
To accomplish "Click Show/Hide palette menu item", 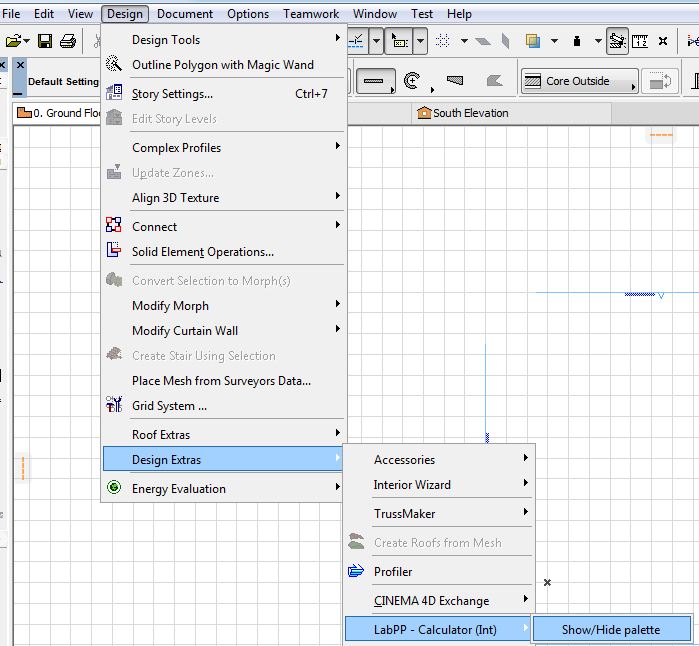I will tap(612, 630).
